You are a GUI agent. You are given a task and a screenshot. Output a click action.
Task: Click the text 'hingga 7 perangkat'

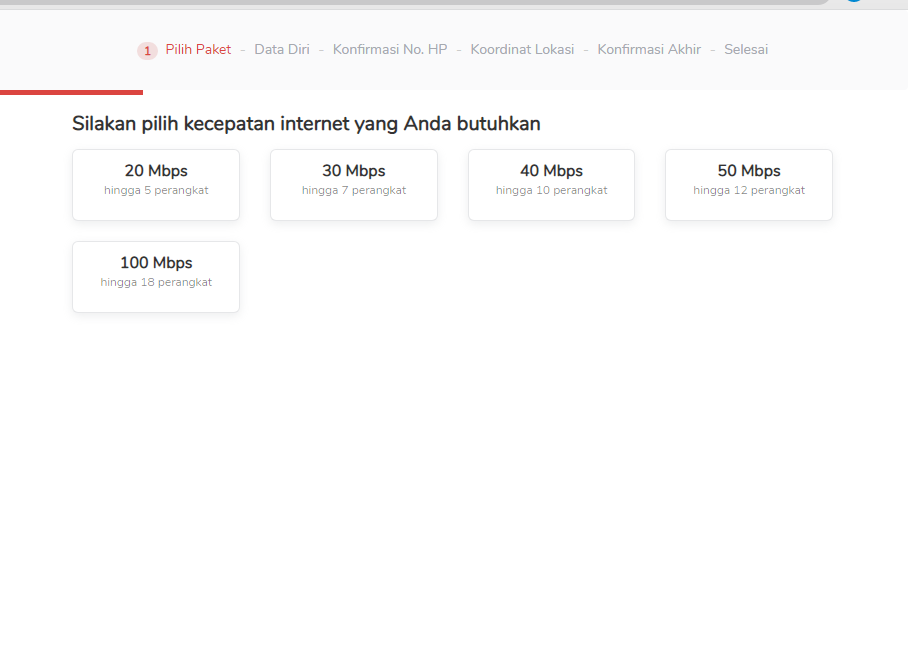[354, 191]
